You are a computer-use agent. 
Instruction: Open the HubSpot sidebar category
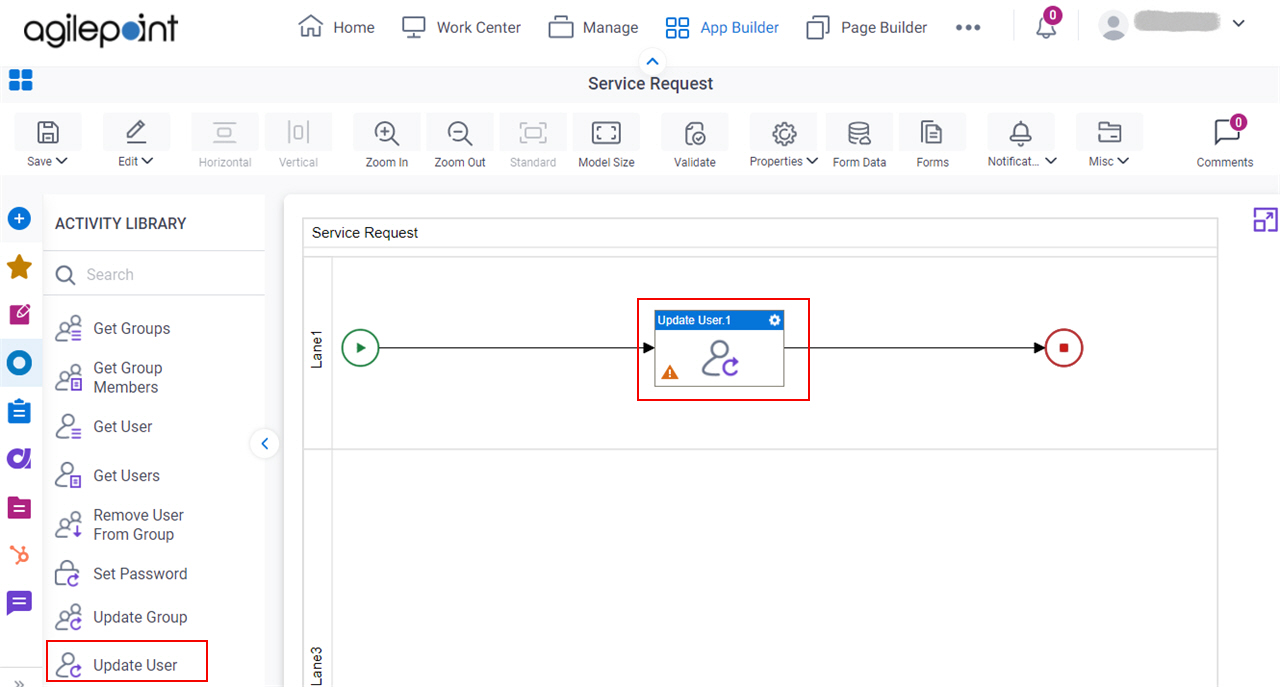[20, 555]
